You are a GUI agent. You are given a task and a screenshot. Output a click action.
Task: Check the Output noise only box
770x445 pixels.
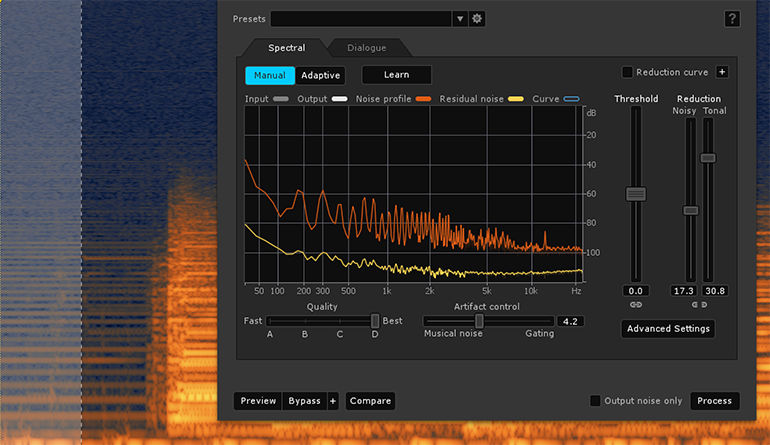[595, 401]
